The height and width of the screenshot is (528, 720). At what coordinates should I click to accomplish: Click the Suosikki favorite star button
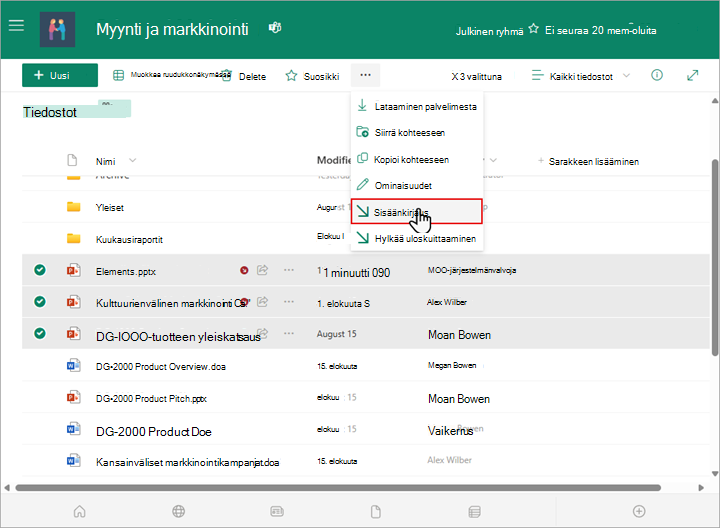click(313, 76)
